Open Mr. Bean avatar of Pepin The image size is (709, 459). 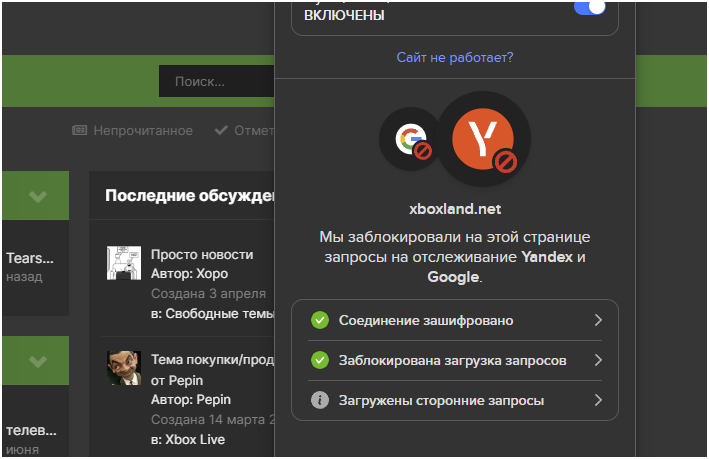(x=124, y=368)
